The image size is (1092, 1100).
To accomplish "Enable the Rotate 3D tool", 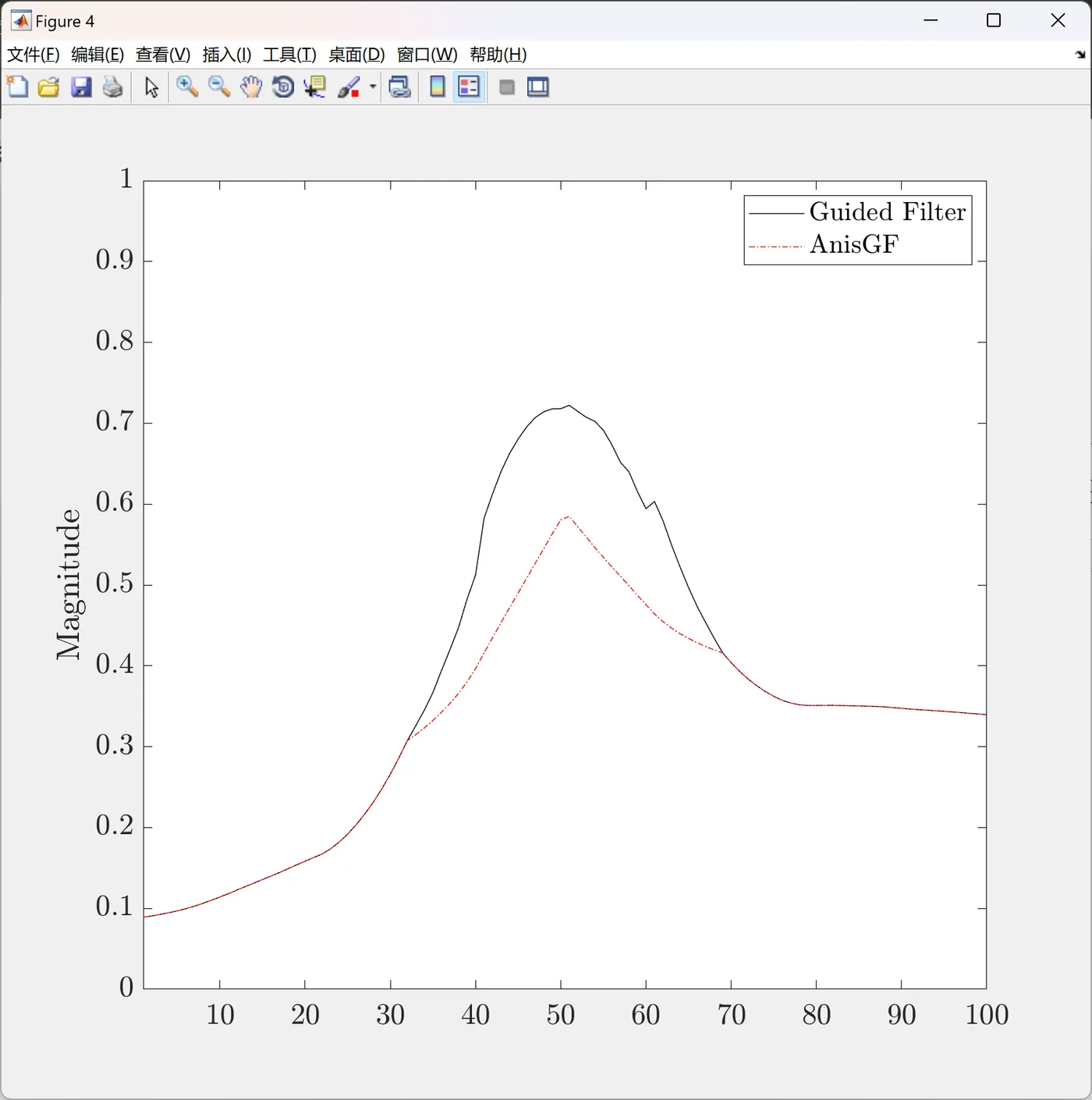I will pos(283,87).
